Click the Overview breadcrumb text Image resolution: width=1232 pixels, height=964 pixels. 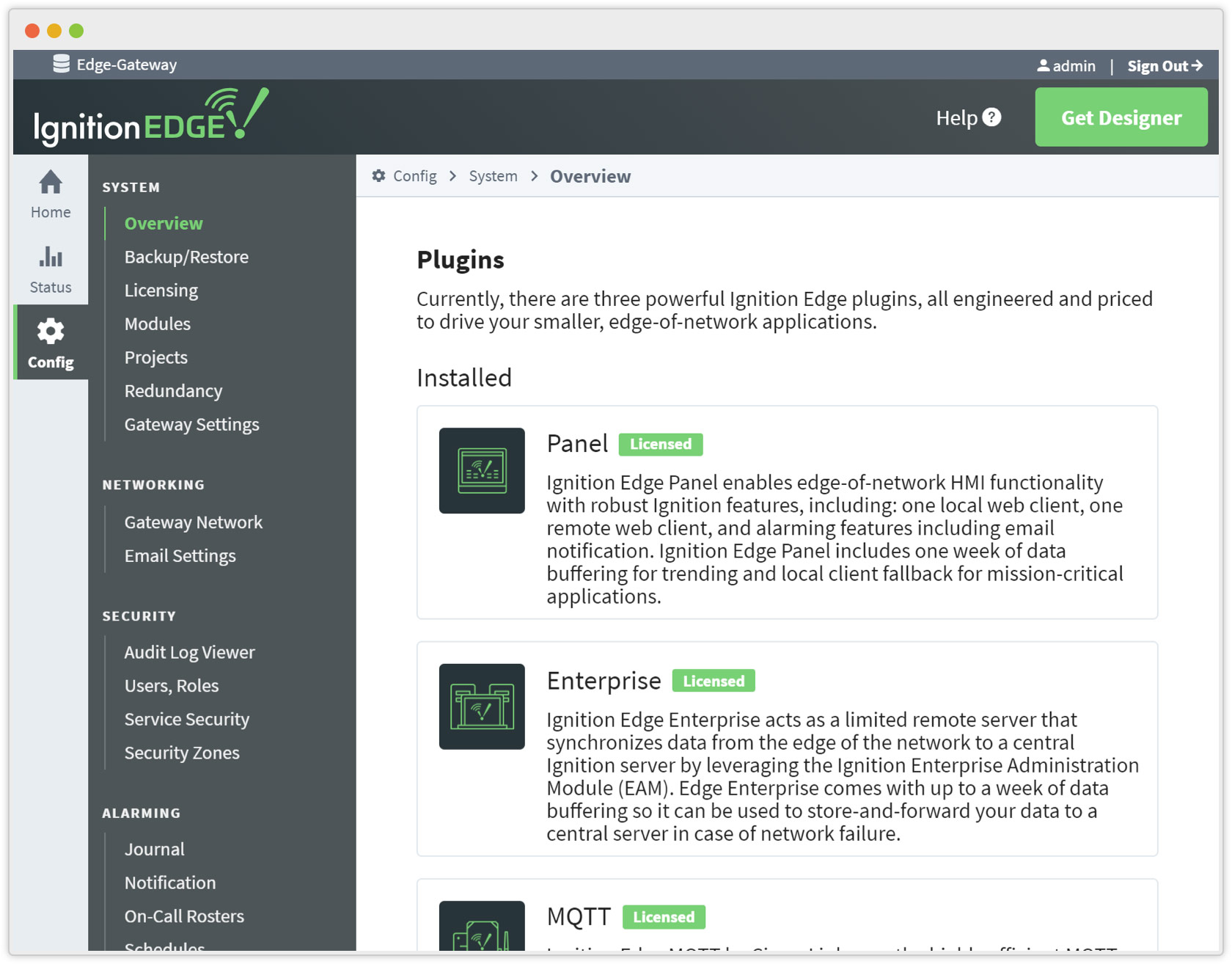590,176
